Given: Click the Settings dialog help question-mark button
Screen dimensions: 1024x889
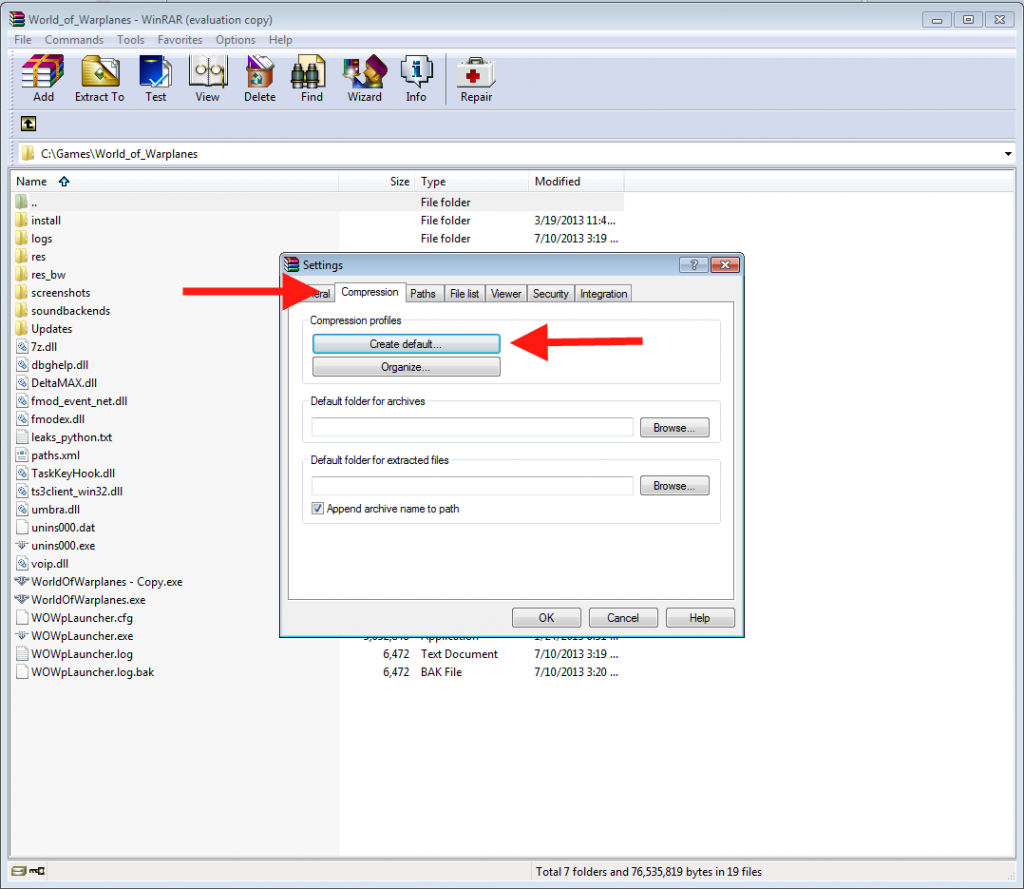Looking at the screenshot, I should [x=694, y=265].
